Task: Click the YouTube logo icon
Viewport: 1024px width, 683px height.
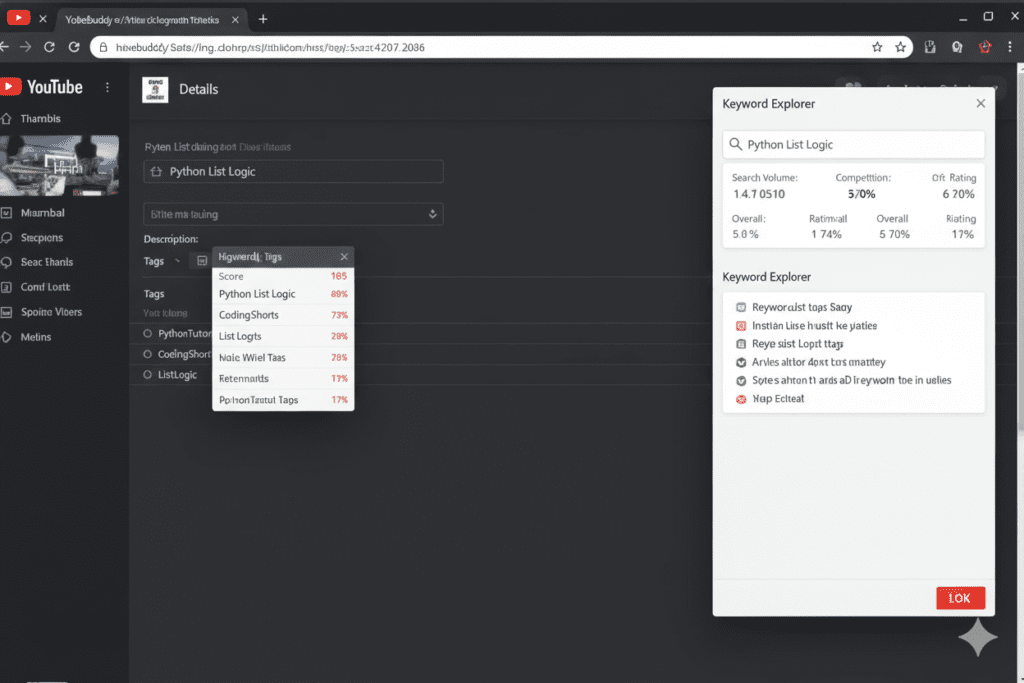Action: coord(12,87)
